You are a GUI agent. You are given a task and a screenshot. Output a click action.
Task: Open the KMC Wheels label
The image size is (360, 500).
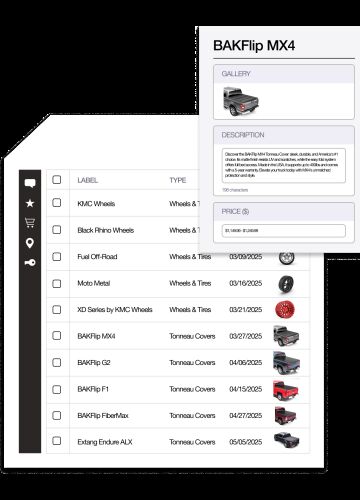click(x=96, y=204)
